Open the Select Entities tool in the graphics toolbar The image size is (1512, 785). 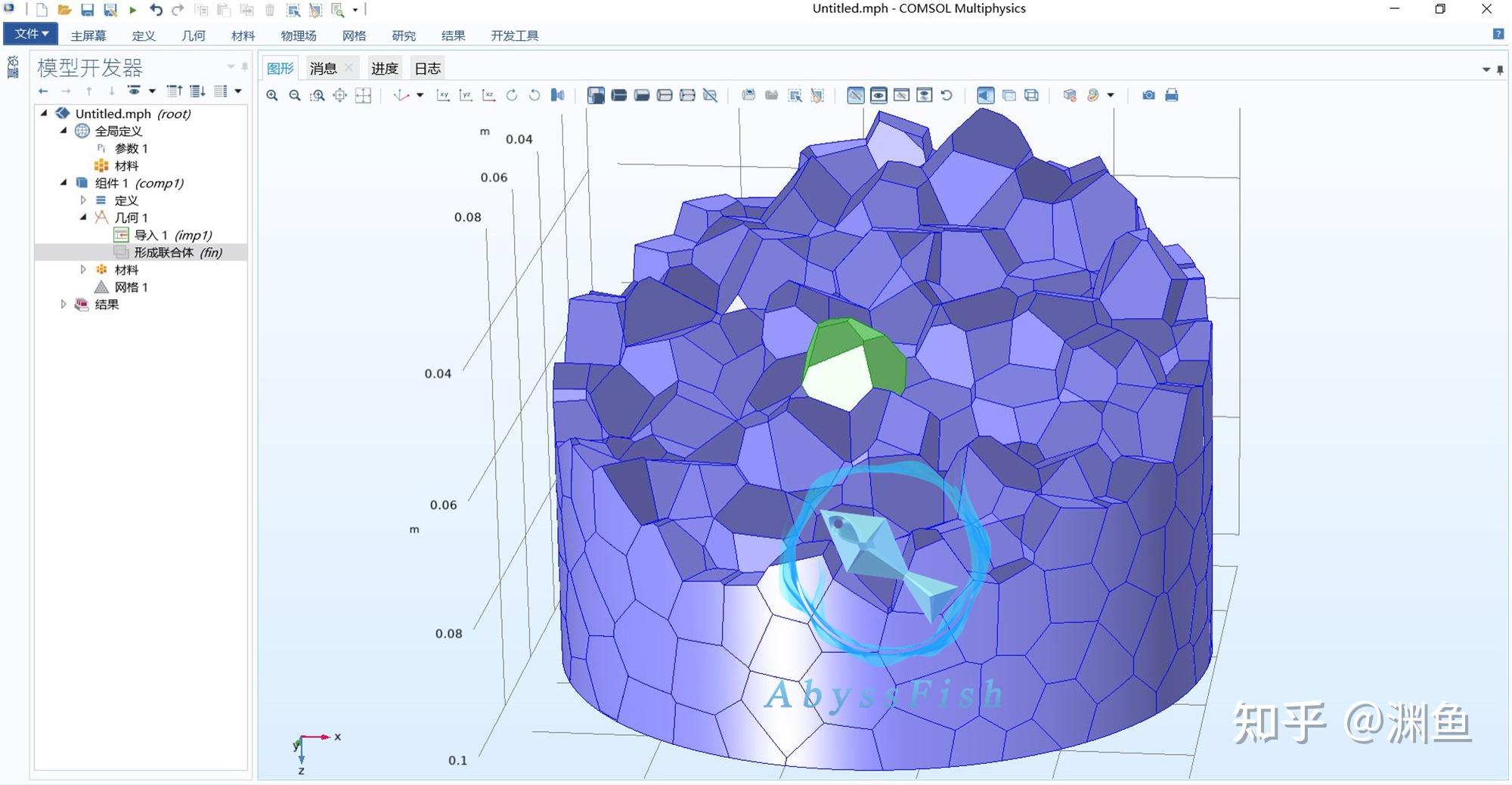point(795,95)
